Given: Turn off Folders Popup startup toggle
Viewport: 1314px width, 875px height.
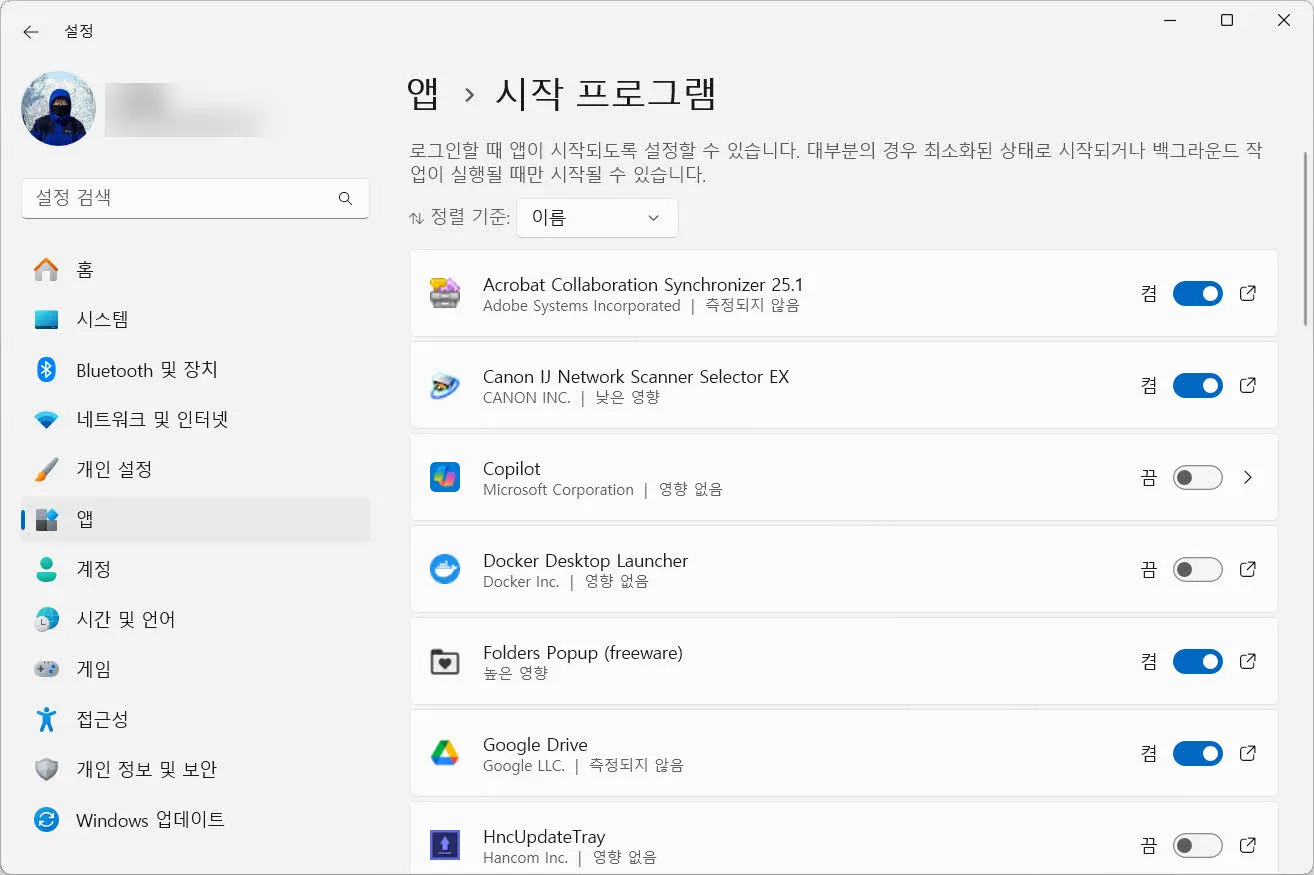Looking at the screenshot, I should click(x=1197, y=661).
